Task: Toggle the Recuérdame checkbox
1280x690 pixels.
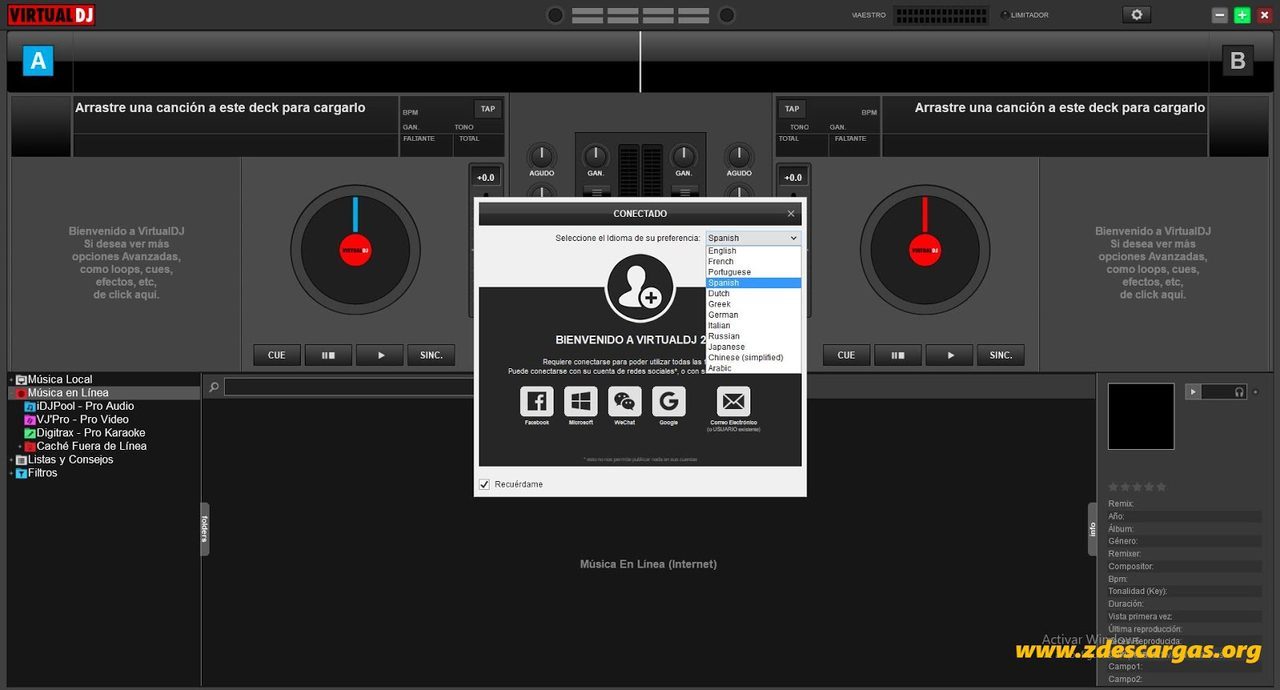Action: (x=485, y=484)
